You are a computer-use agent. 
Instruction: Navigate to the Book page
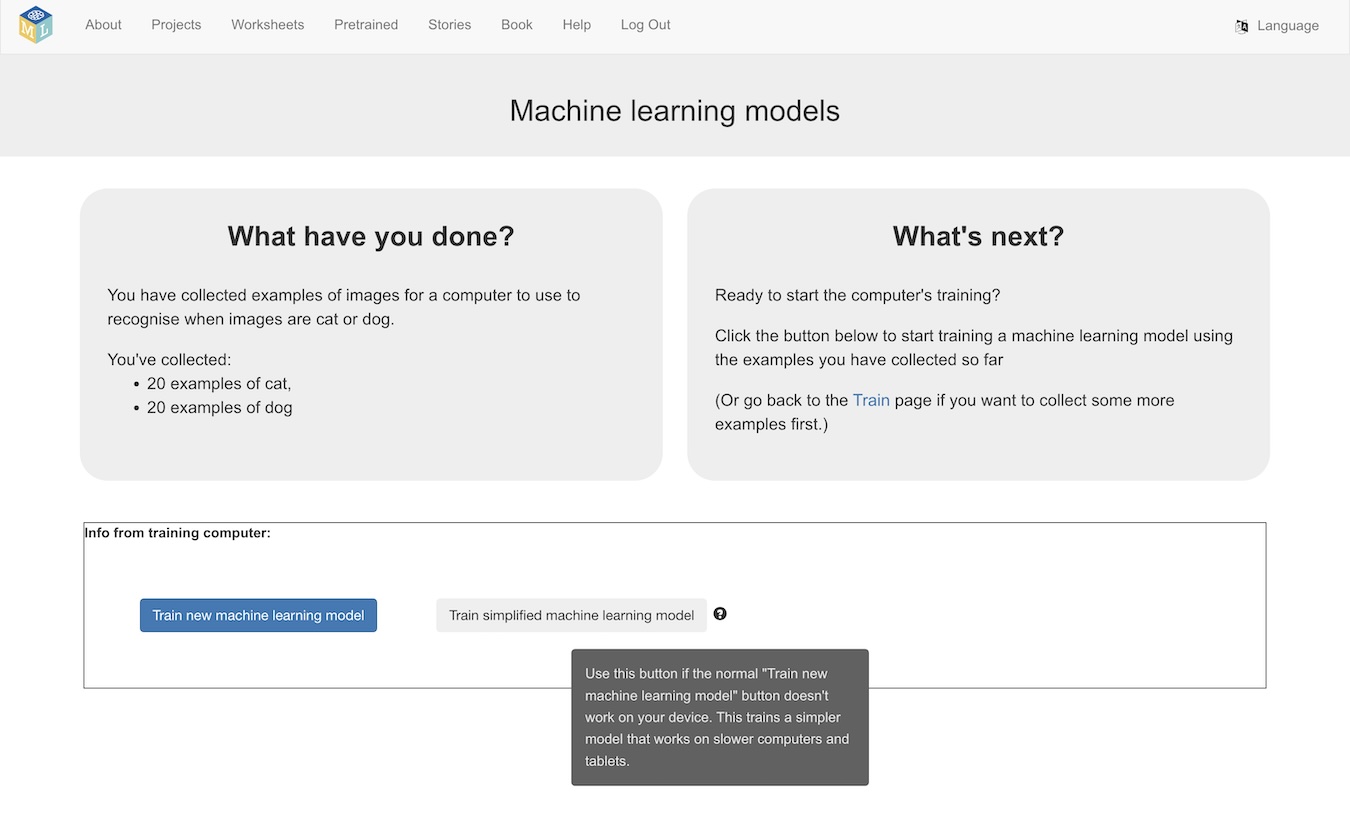[x=516, y=25]
